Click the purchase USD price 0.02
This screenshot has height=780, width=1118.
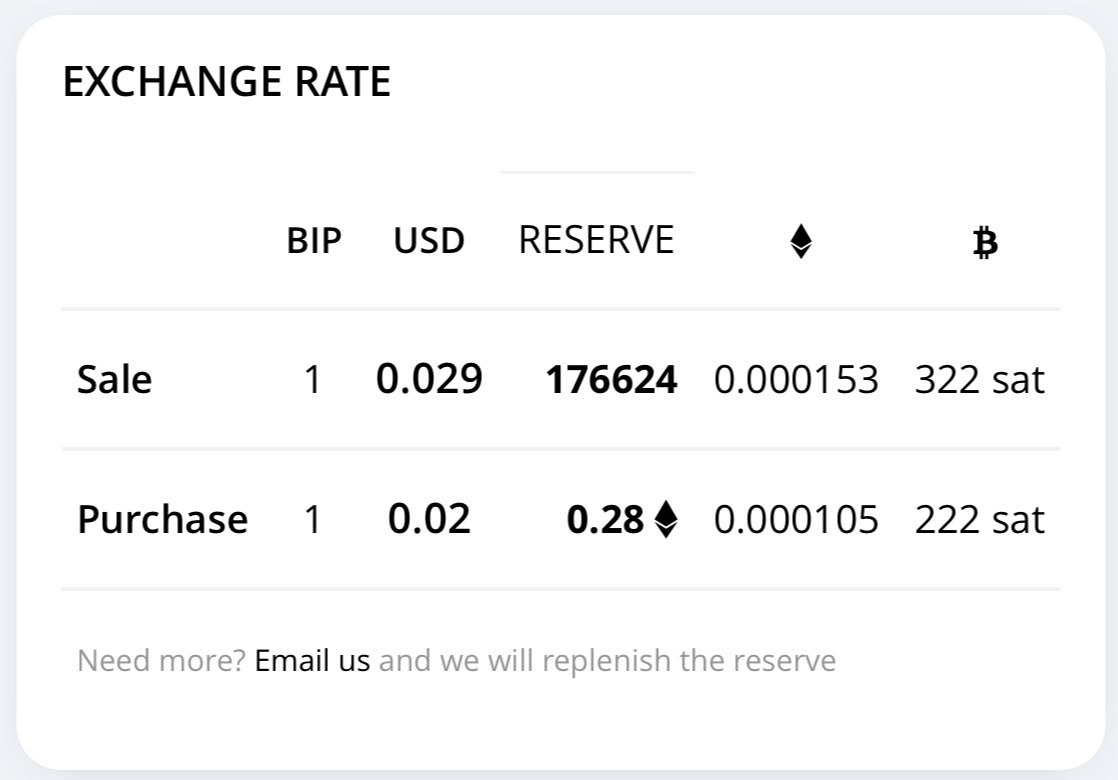[x=429, y=518]
